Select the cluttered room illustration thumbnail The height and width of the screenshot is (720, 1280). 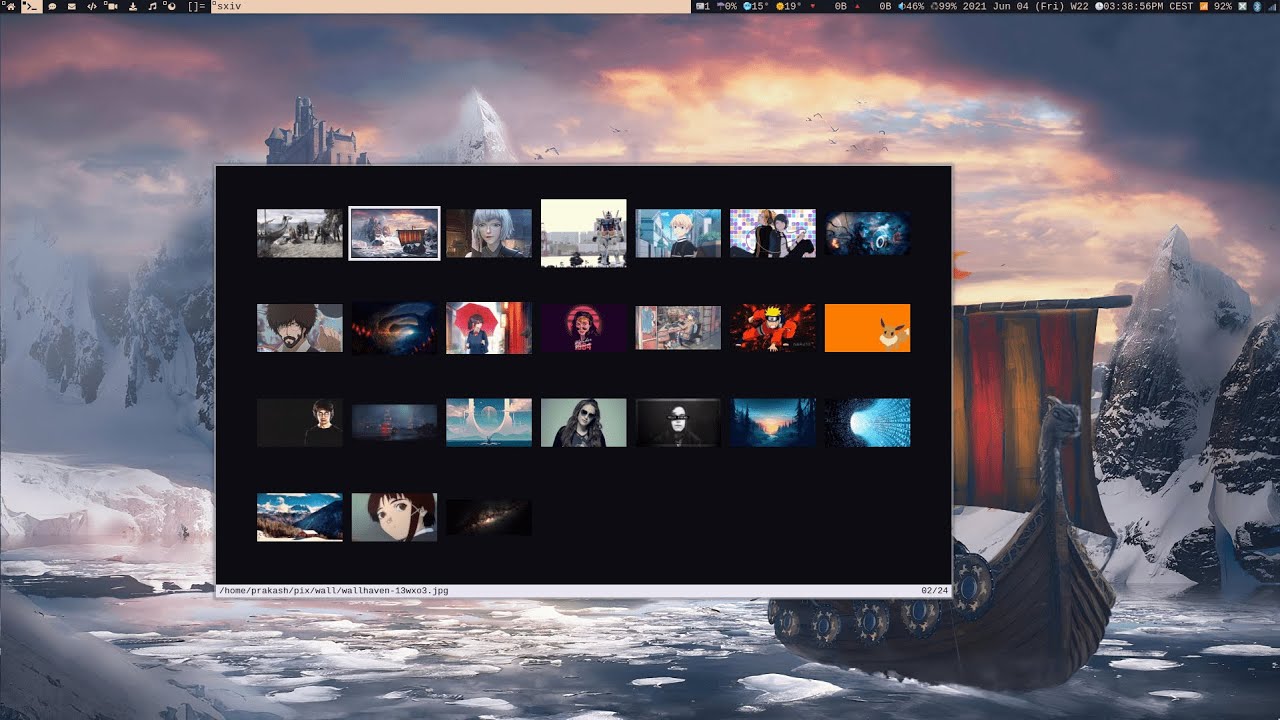pyautogui.click(x=678, y=328)
